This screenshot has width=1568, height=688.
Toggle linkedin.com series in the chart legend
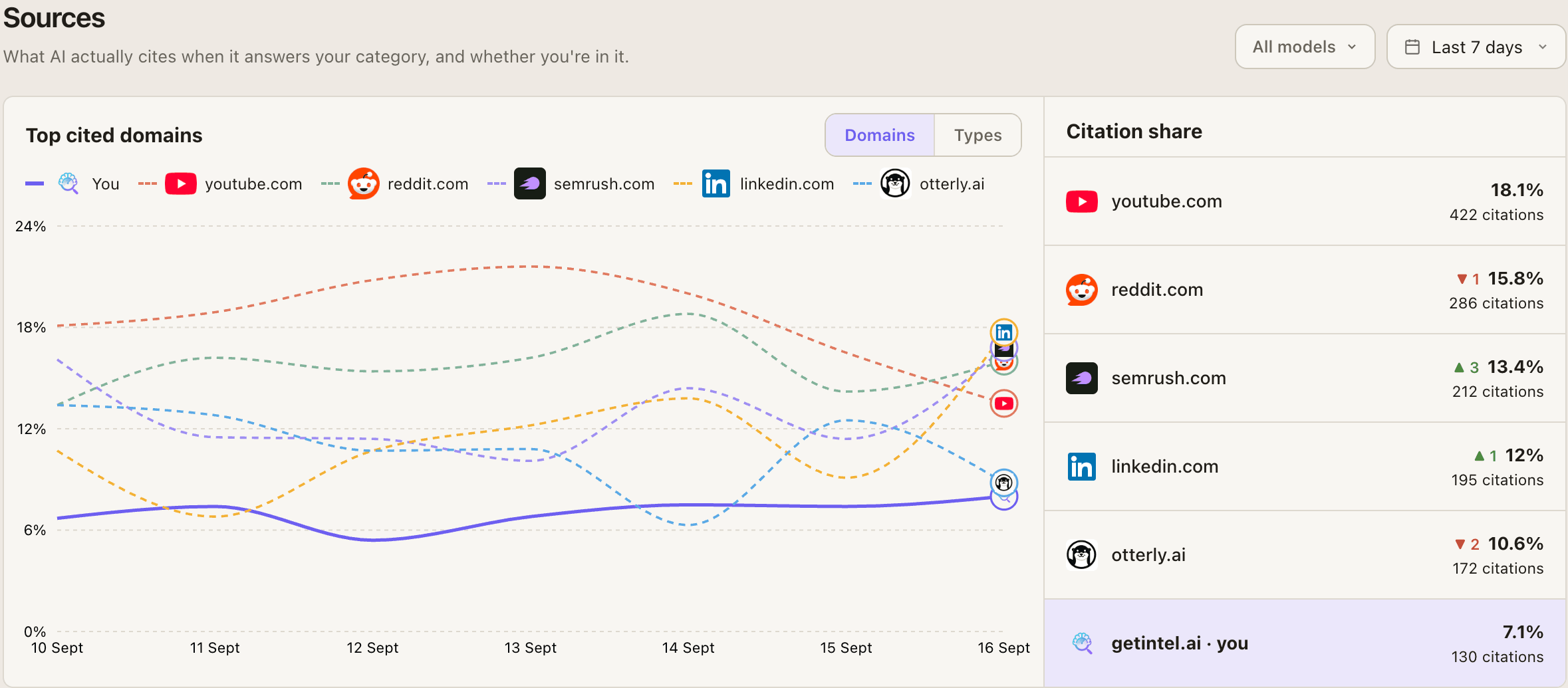(x=754, y=183)
